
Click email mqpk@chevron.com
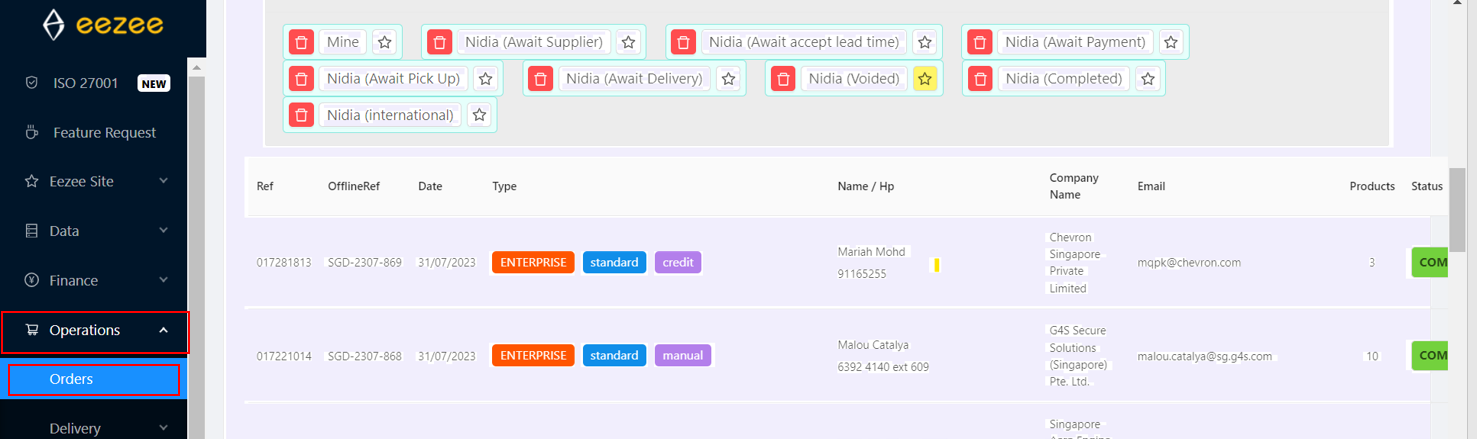point(1189,262)
